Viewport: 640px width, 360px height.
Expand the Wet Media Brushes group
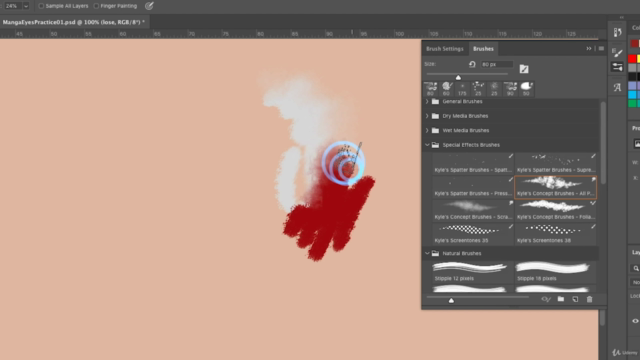click(427, 131)
